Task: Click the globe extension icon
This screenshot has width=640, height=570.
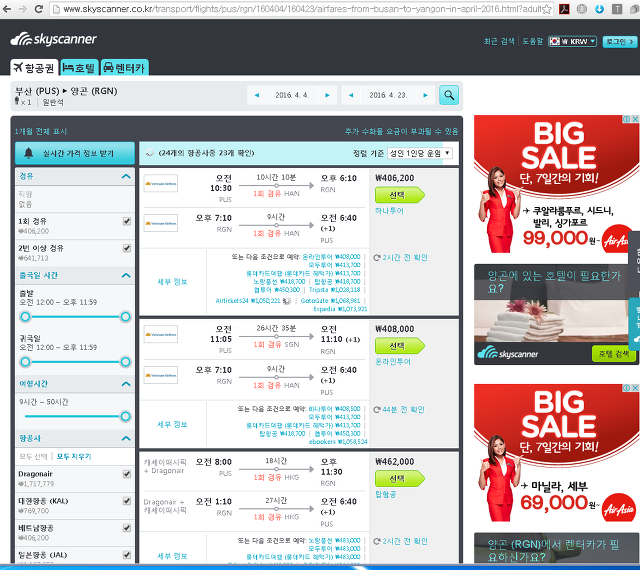Action: [582, 9]
